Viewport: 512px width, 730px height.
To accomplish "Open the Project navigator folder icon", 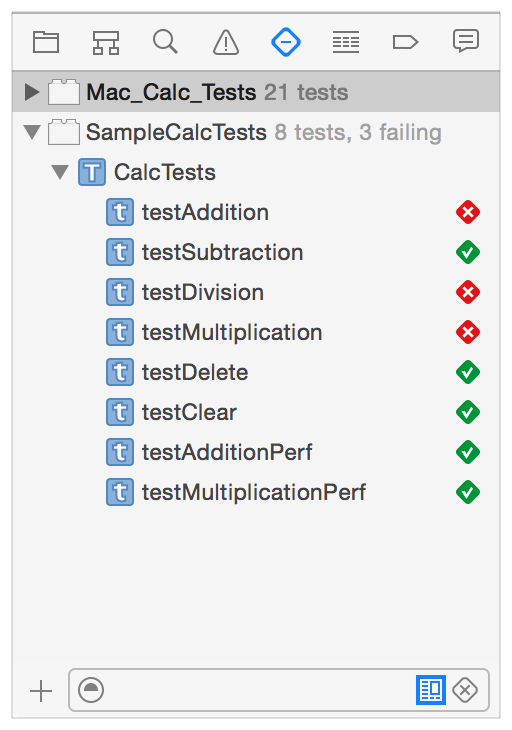I will point(46,42).
